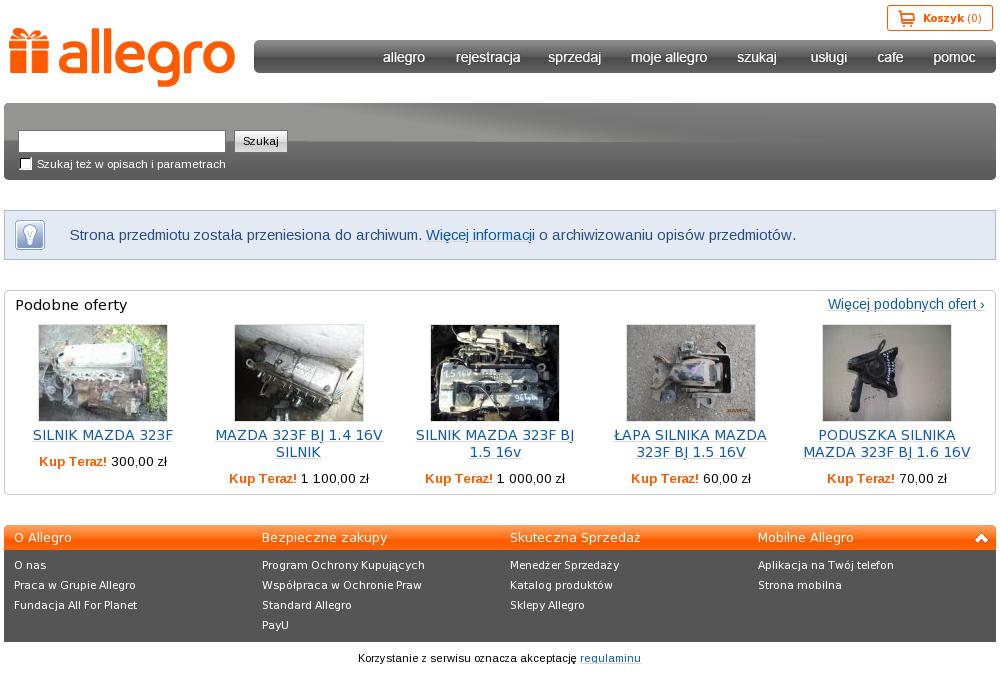Click the Bezpieczne zakupy footer heading
1000x678 pixels.
[x=325, y=538]
